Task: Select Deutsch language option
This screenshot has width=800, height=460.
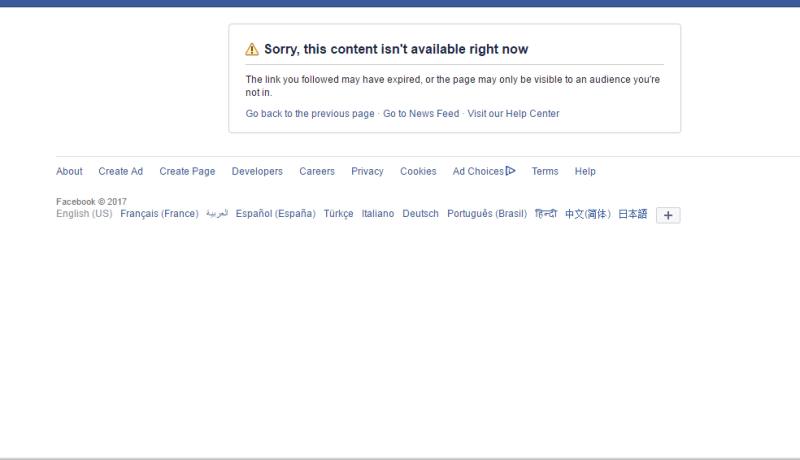Action: (420, 214)
